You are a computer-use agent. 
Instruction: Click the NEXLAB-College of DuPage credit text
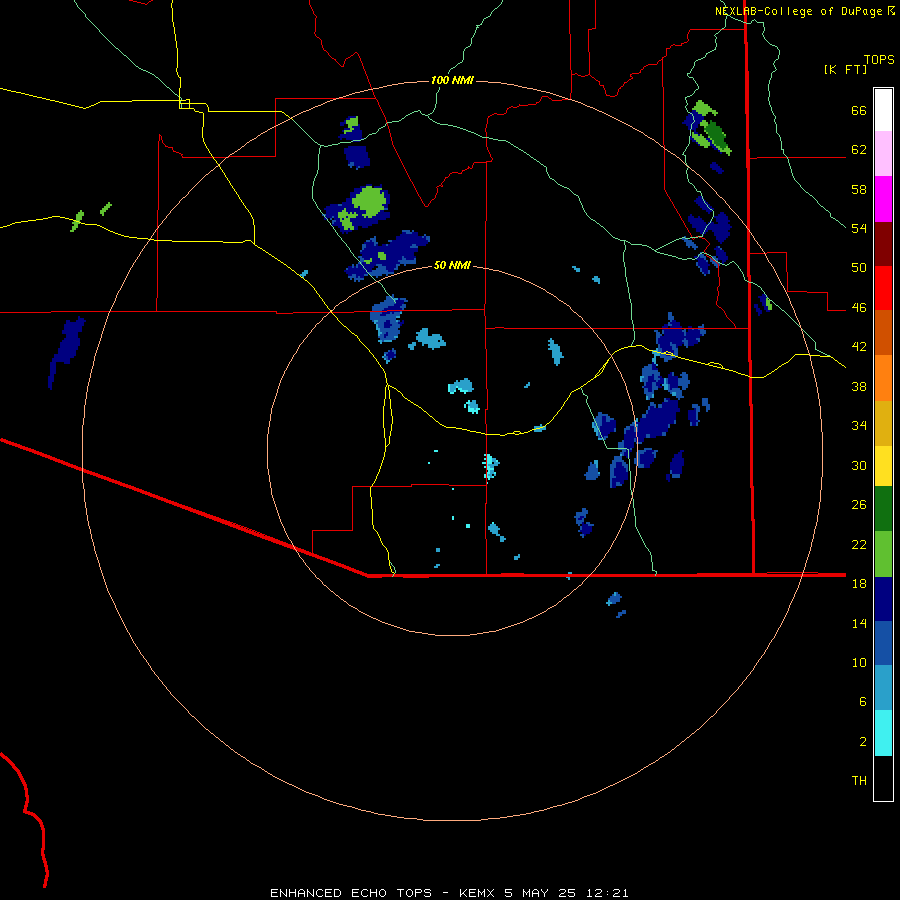click(x=799, y=11)
